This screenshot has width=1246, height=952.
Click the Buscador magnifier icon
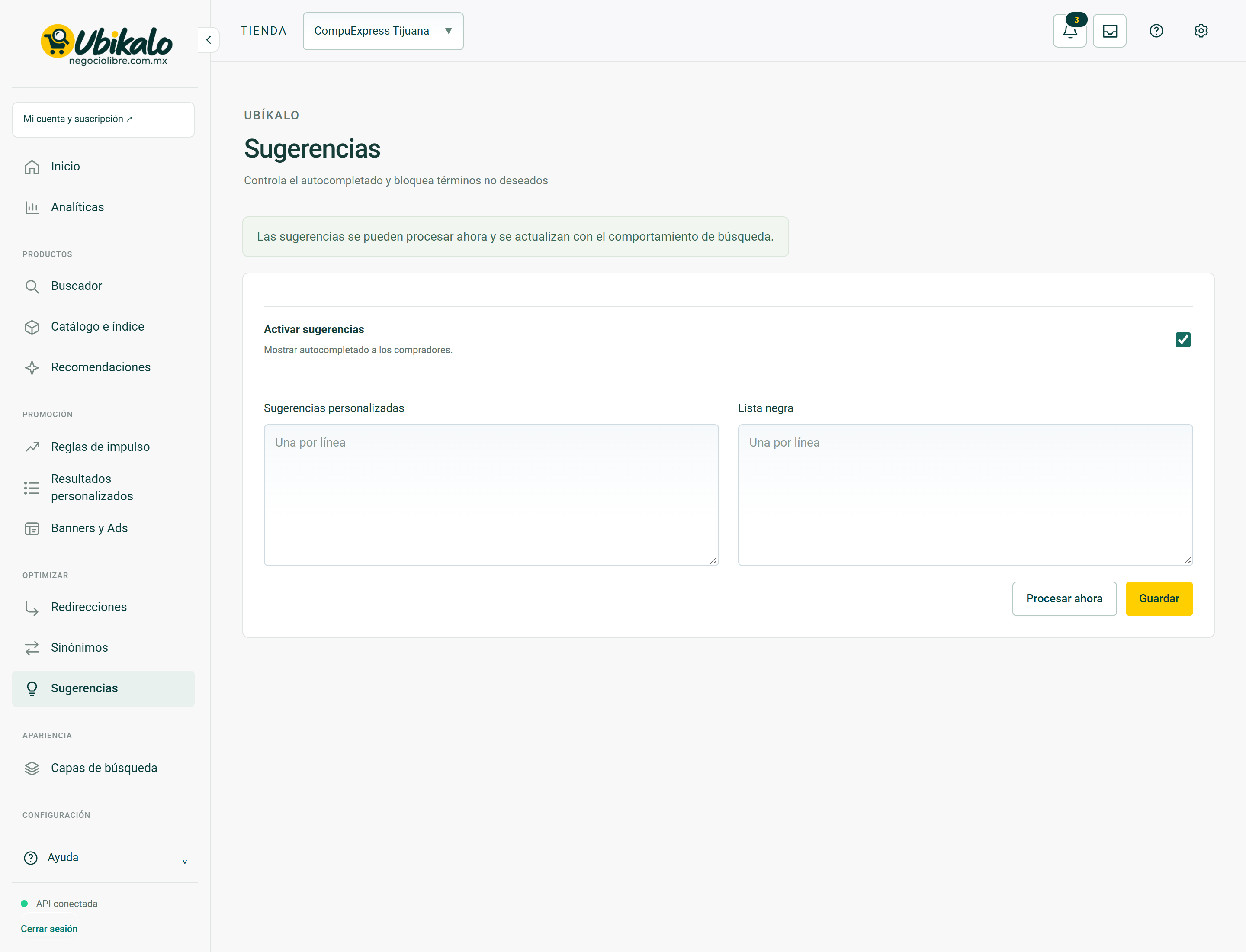click(x=32, y=286)
